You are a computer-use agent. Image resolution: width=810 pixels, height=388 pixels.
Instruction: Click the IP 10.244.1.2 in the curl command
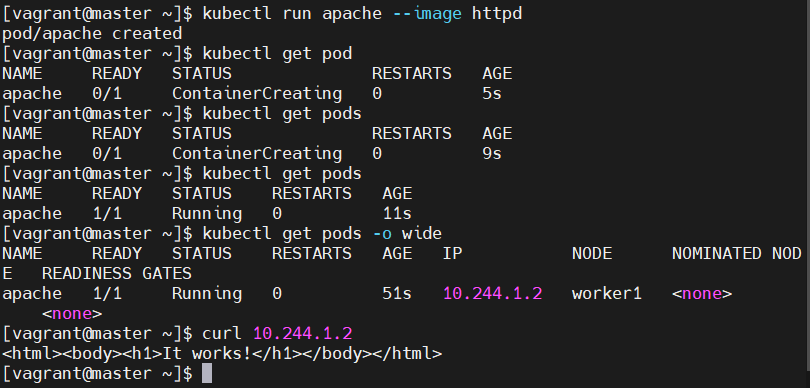pos(303,333)
